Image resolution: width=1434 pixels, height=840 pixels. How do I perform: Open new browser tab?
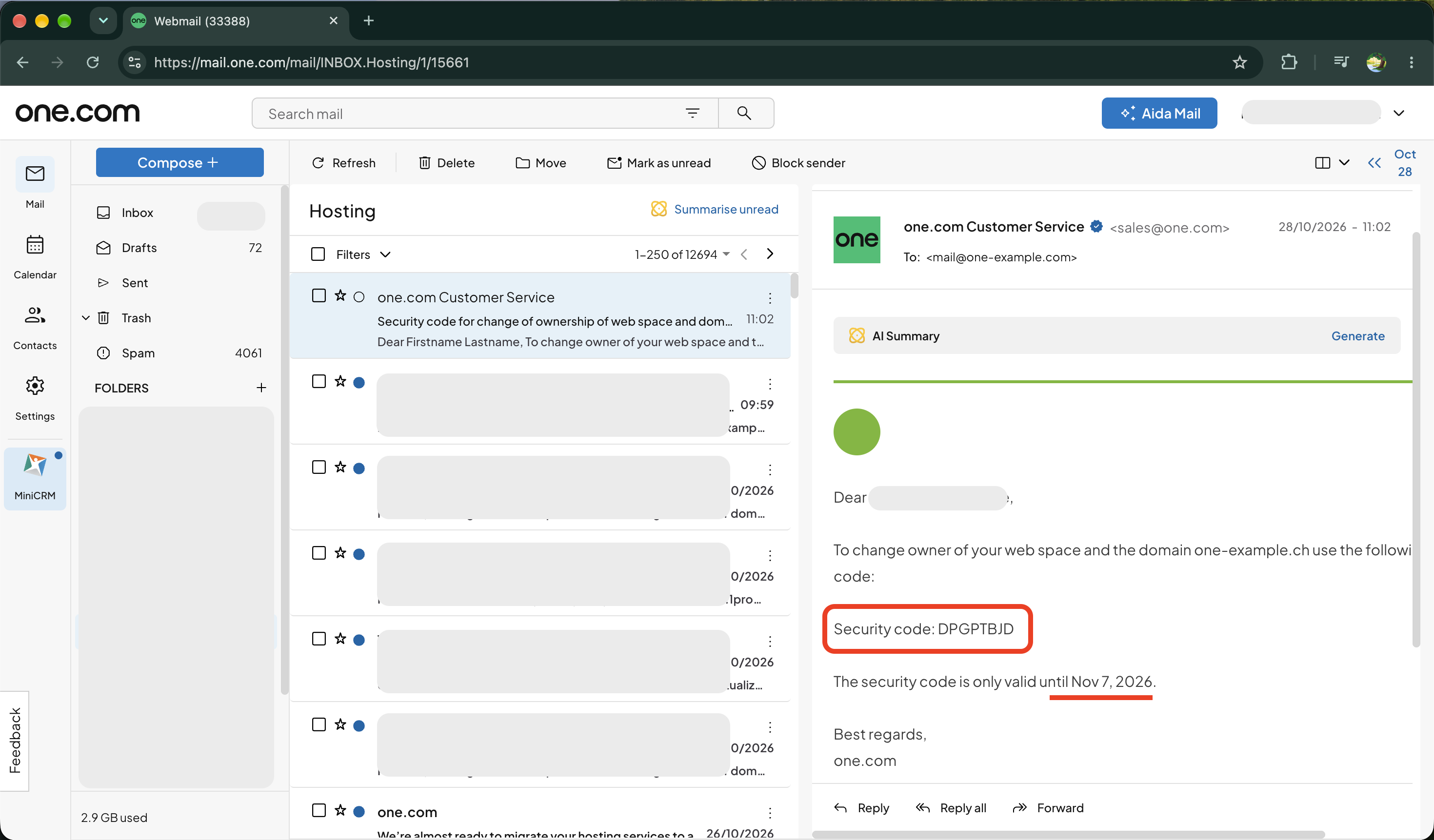point(369,20)
